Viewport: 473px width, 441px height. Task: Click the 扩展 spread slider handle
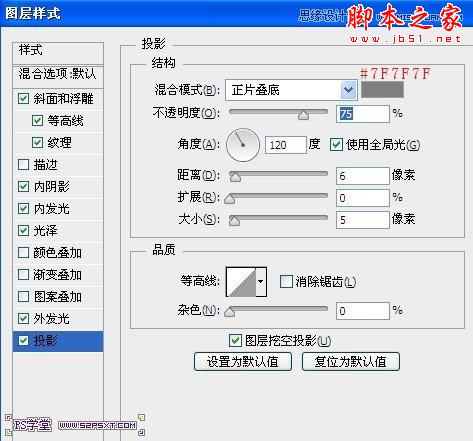(x=229, y=199)
